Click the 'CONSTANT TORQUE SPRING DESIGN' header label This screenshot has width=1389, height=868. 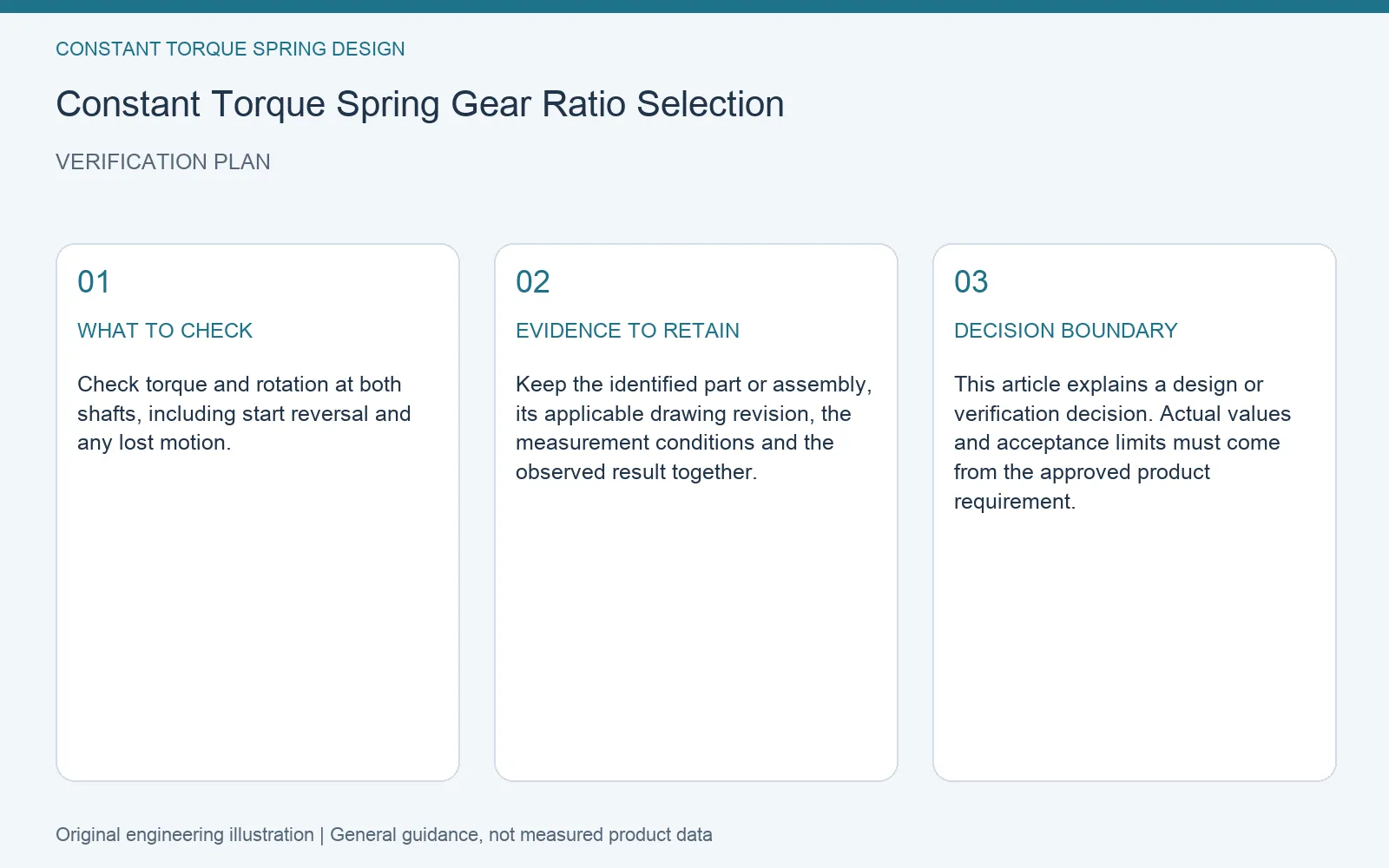pyautogui.click(x=230, y=49)
